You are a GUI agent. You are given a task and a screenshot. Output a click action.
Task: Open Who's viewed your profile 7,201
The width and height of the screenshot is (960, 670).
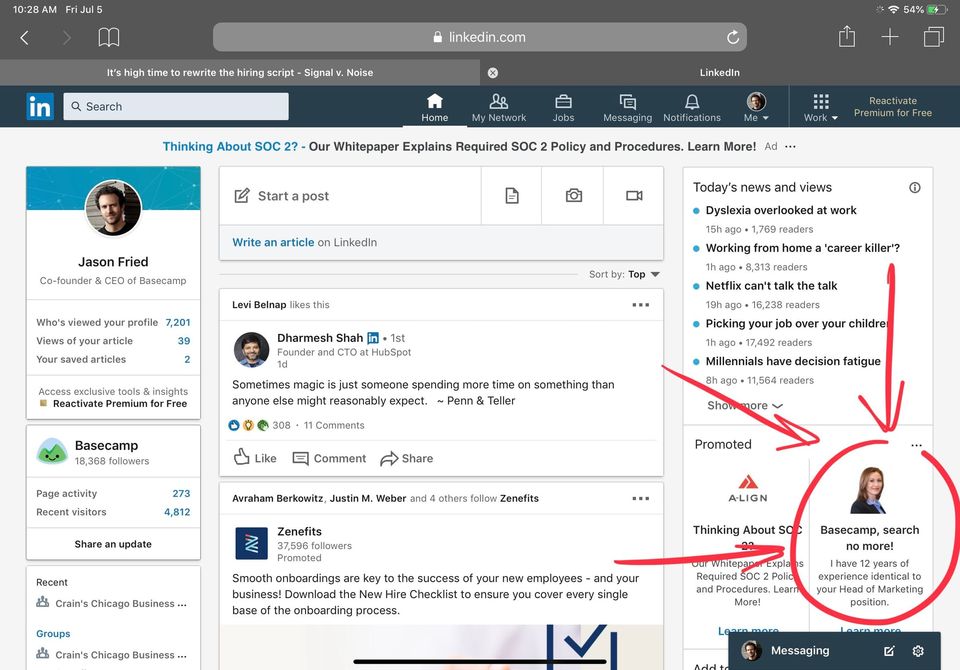click(x=113, y=322)
